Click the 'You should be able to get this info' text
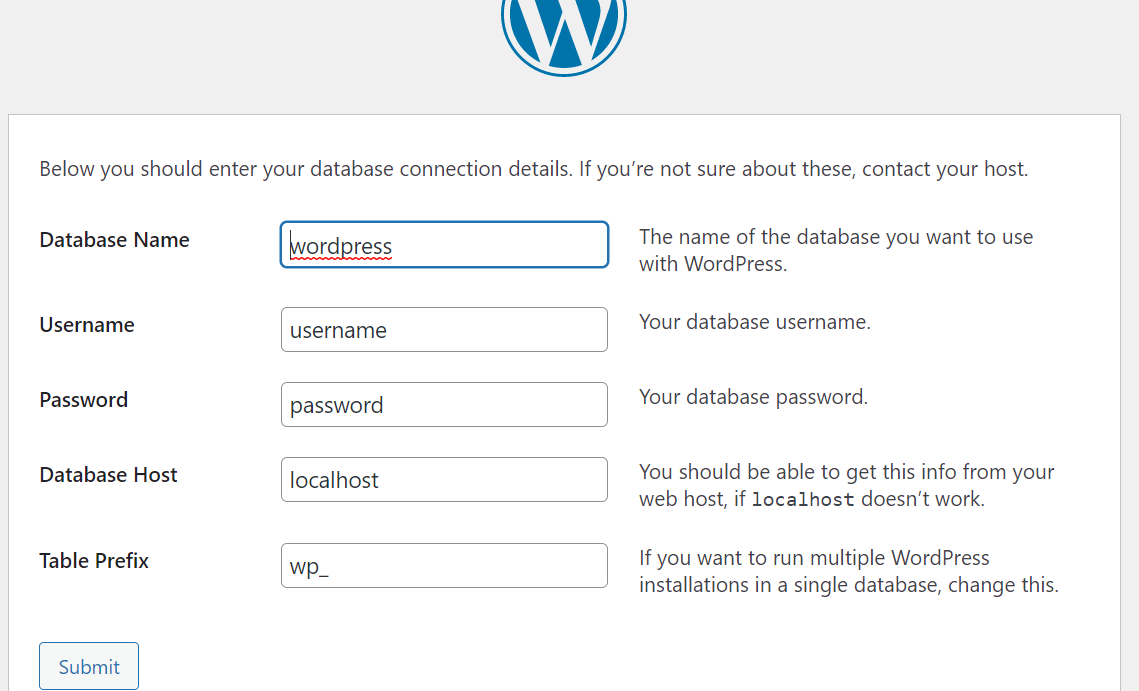Screen dimensions: 1139x691 846,472
